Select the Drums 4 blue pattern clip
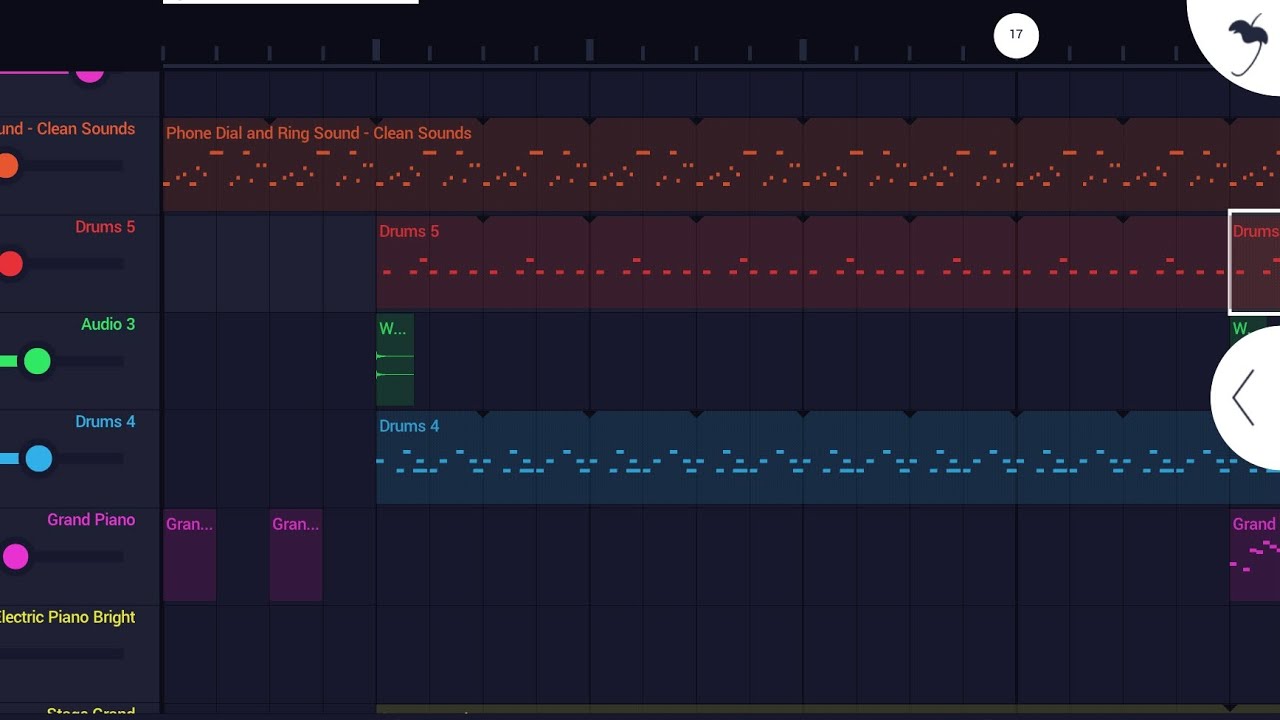 pyautogui.click(x=800, y=458)
